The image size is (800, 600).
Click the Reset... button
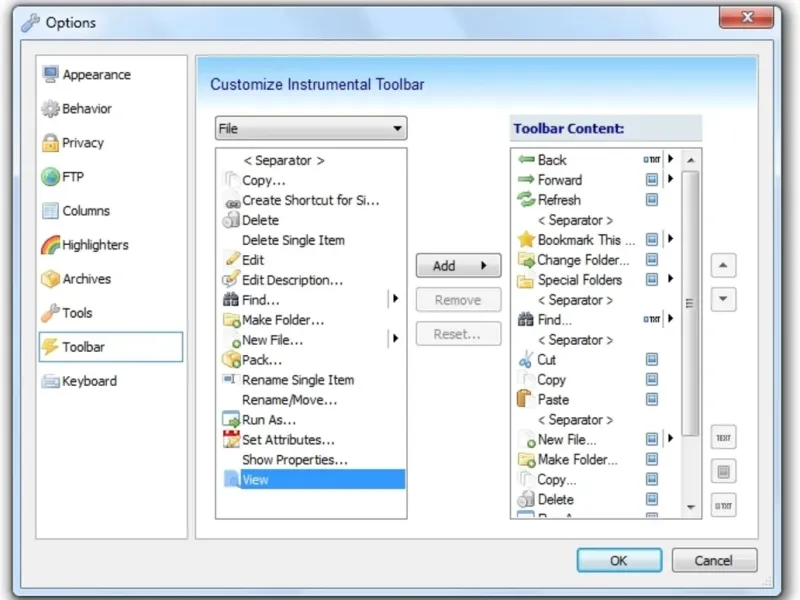pos(458,334)
